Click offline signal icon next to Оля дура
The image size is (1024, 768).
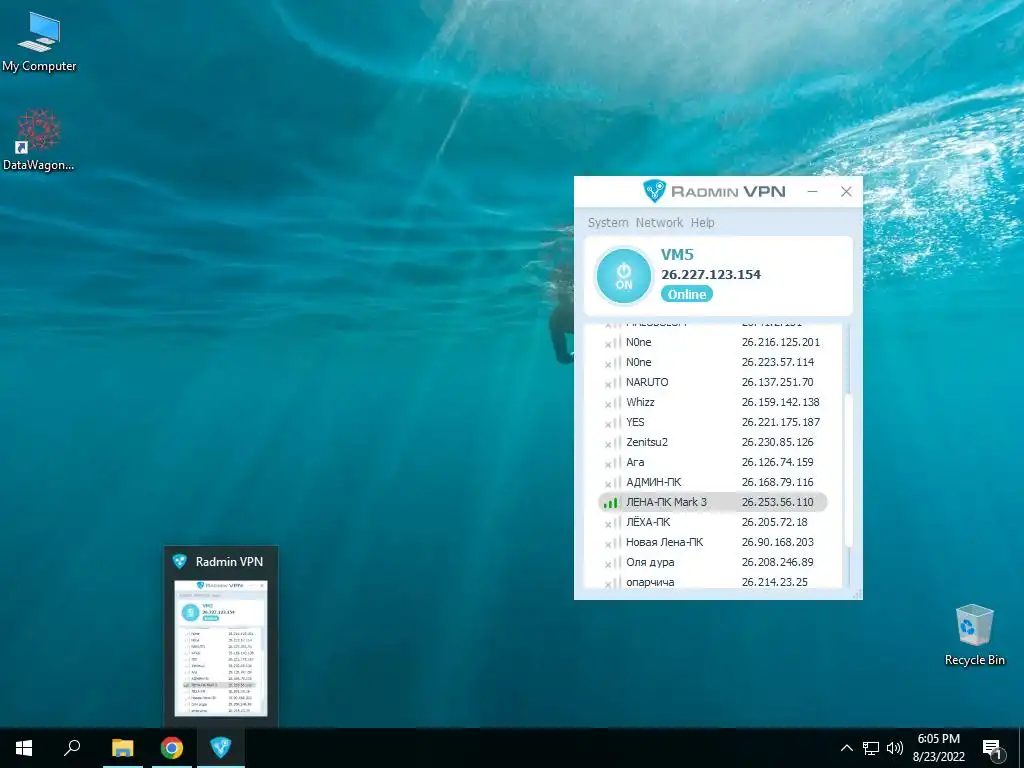pos(612,564)
